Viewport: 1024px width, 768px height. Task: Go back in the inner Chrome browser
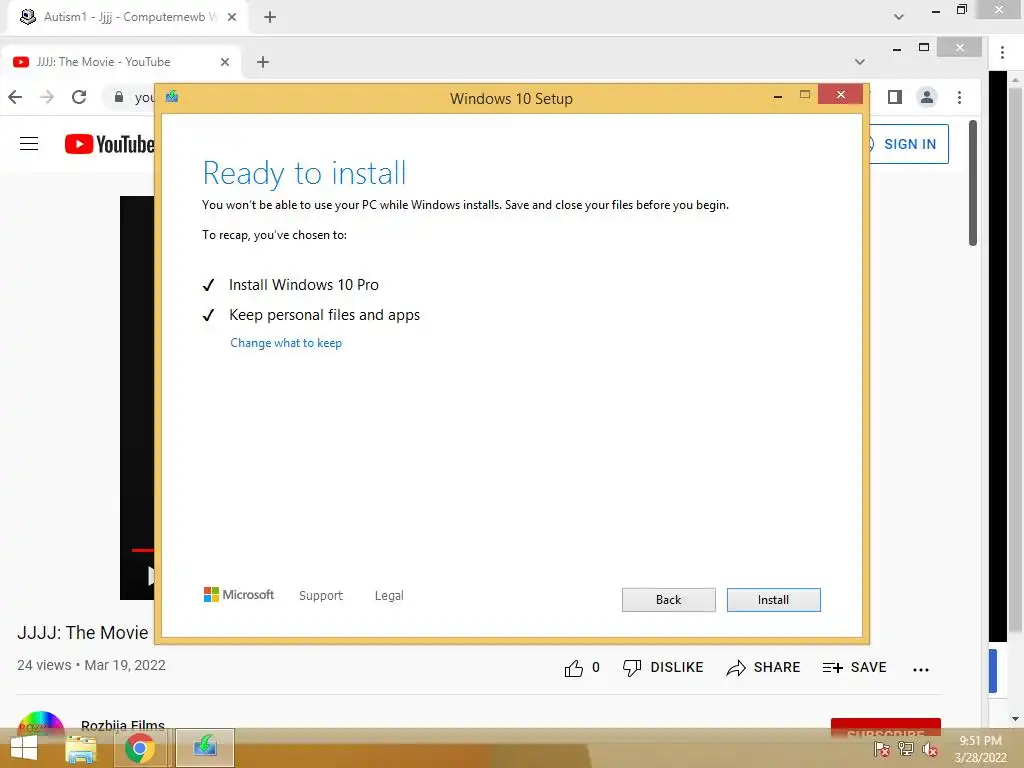(15, 97)
